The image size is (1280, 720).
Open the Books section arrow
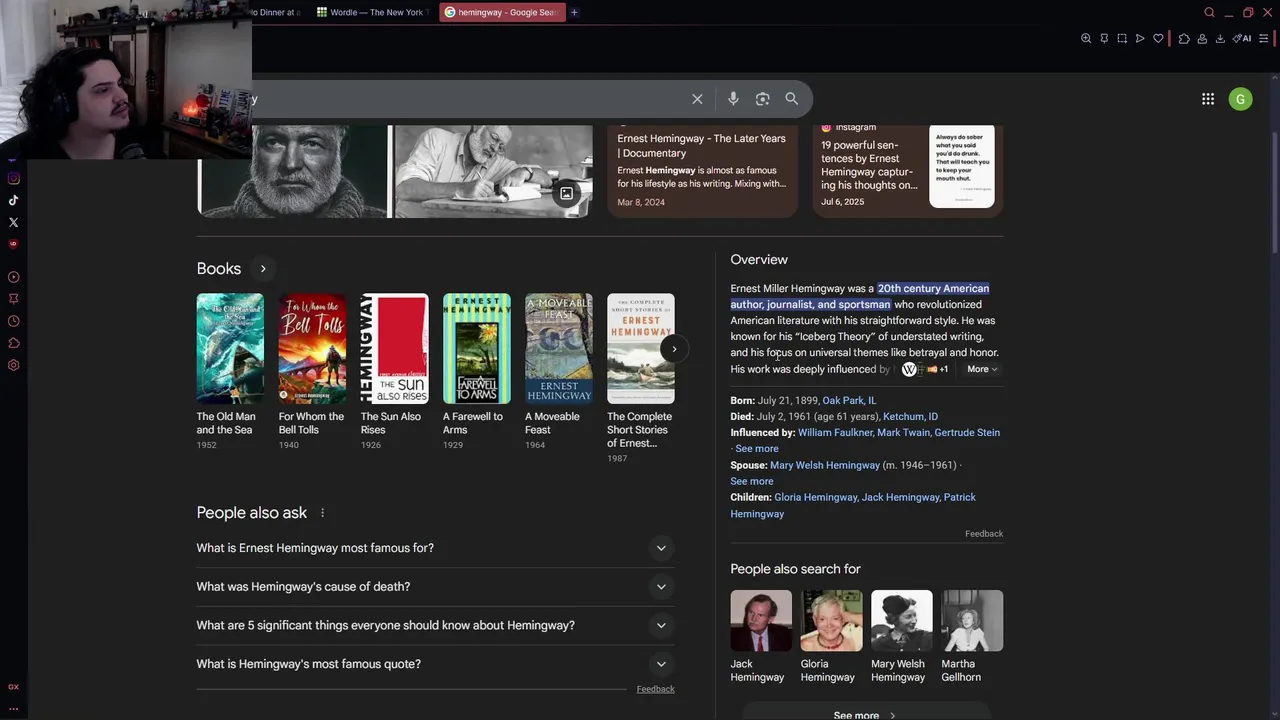pyautogui.click(x=263, y=268)
